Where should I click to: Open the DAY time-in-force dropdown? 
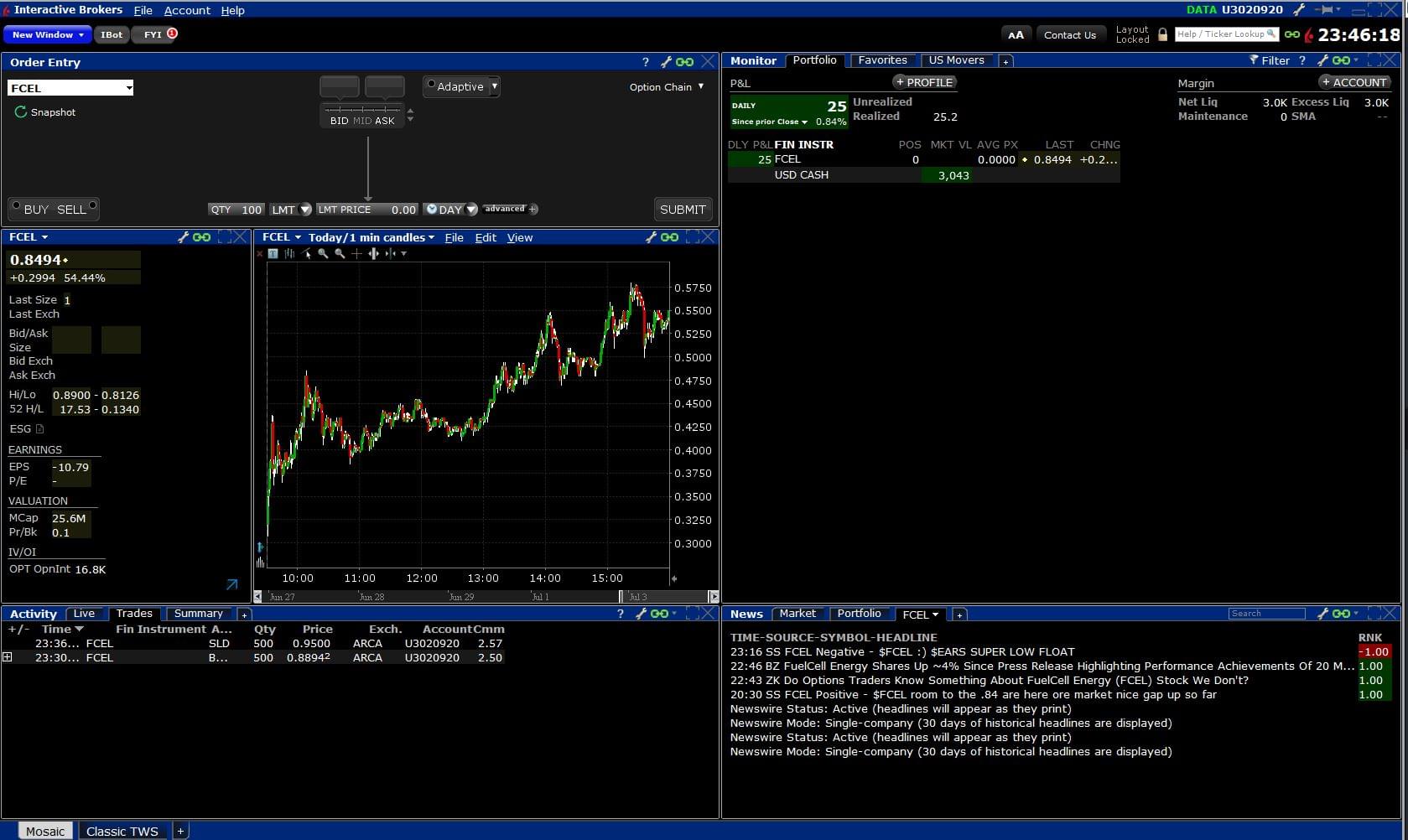point(471,210)
